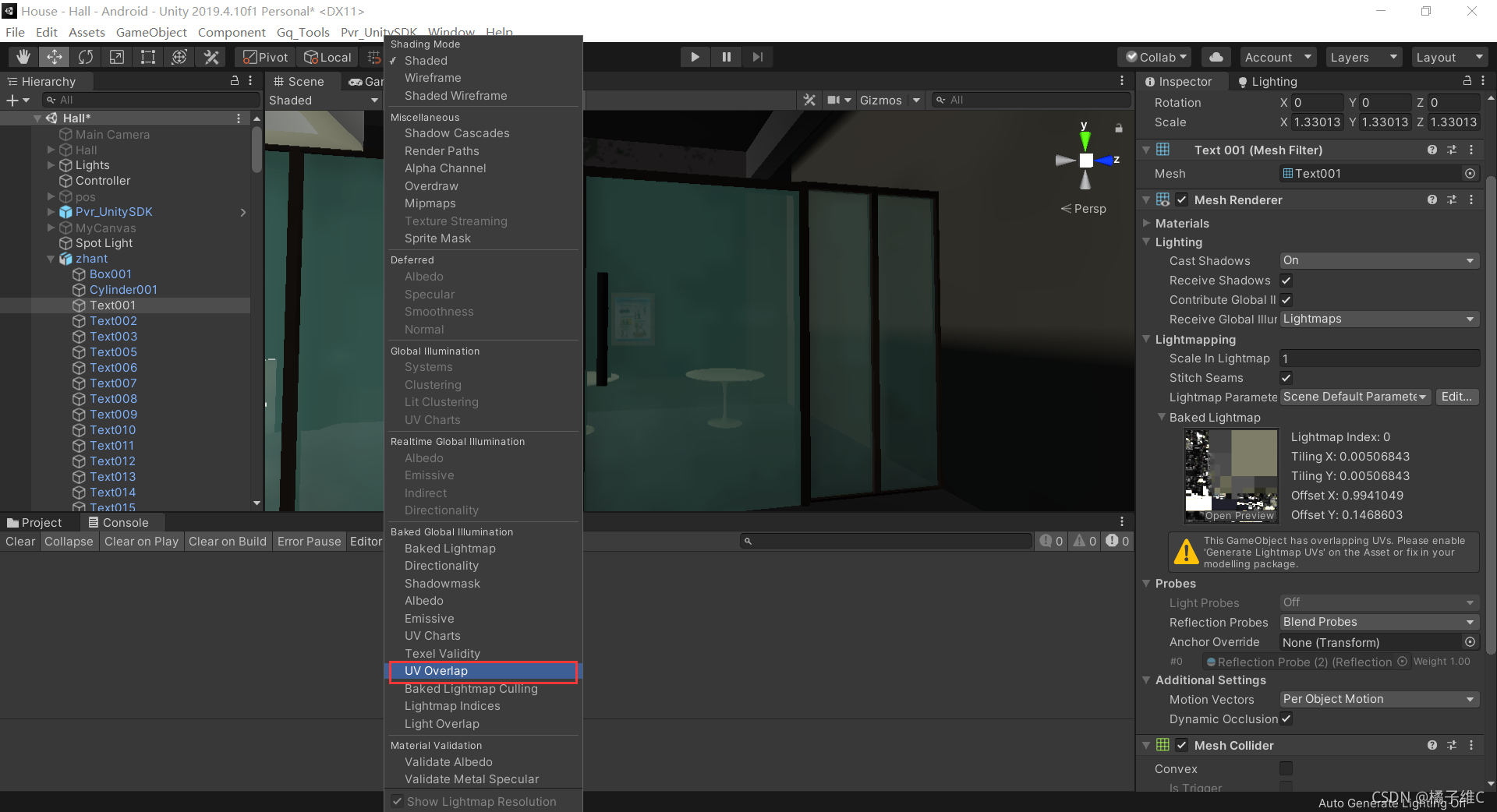Open Reflection Probes dropdown
The image size is (1497, 812).
[1379, 622]
